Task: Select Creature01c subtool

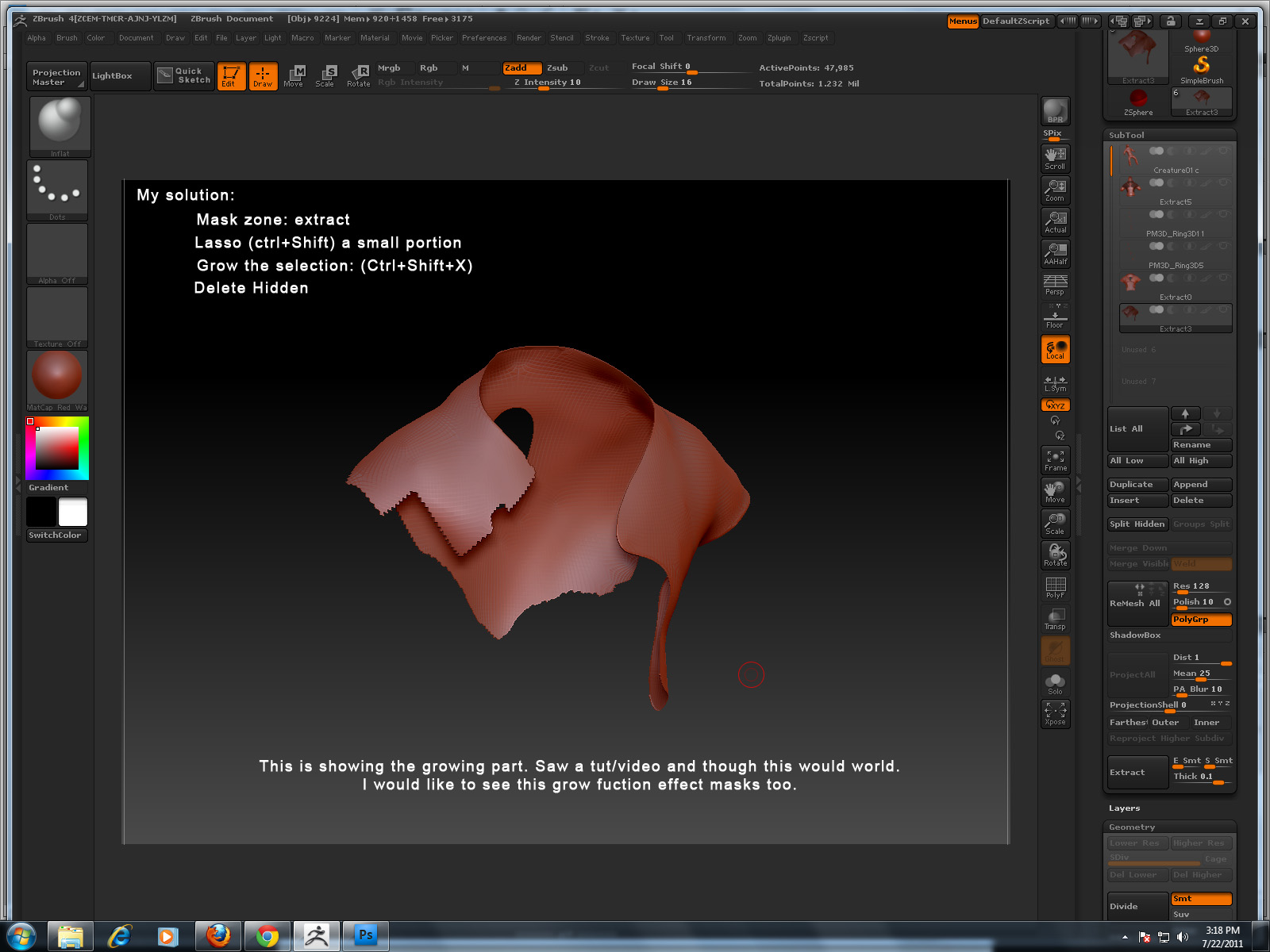Action: [1176, 160]
